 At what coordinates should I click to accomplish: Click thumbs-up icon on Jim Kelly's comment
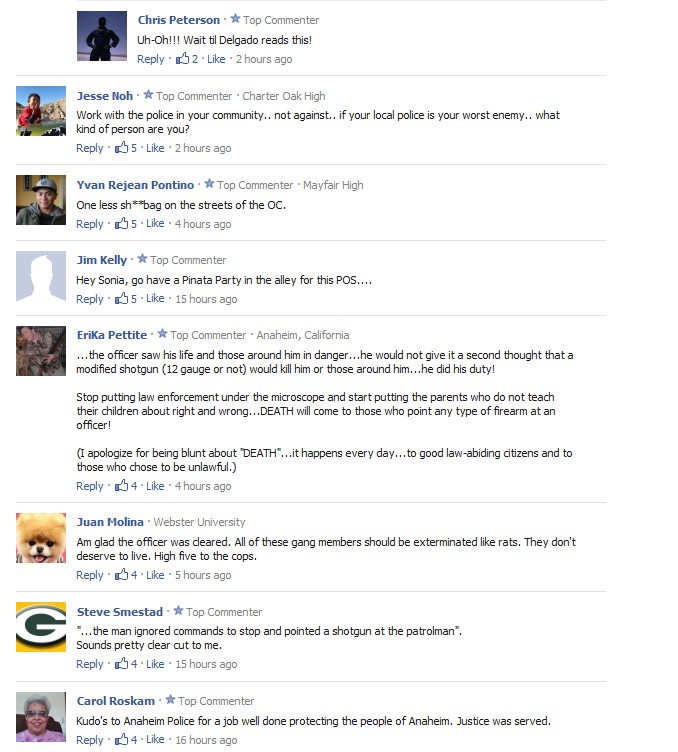click(121, 298)
